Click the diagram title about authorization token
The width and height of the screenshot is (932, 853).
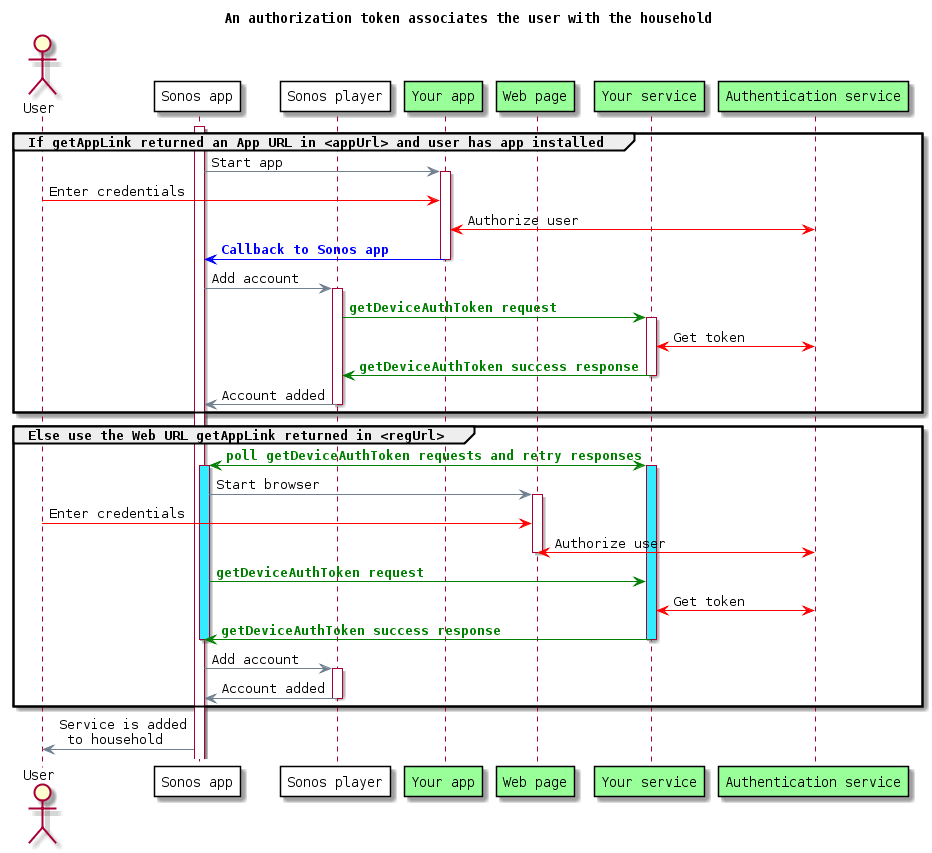pos(468,18)
